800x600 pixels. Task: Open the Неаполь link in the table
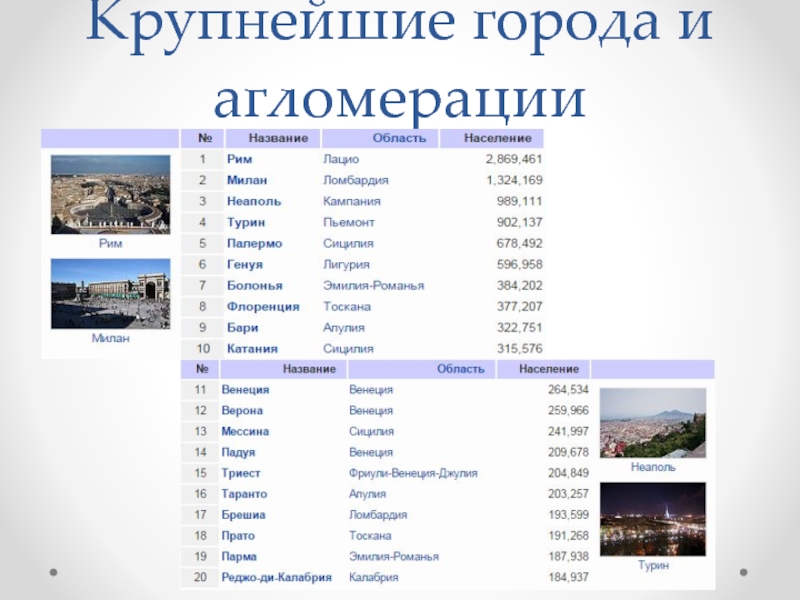pyautogui.click(x=254, y=201)
